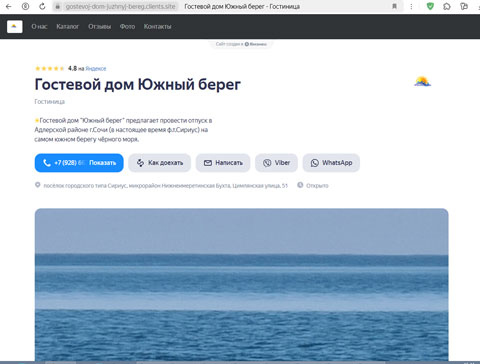The width and height of the screenshot is (480, 364).
Task: Open the 'Отзывы' menu item
Action: [99, 26]
